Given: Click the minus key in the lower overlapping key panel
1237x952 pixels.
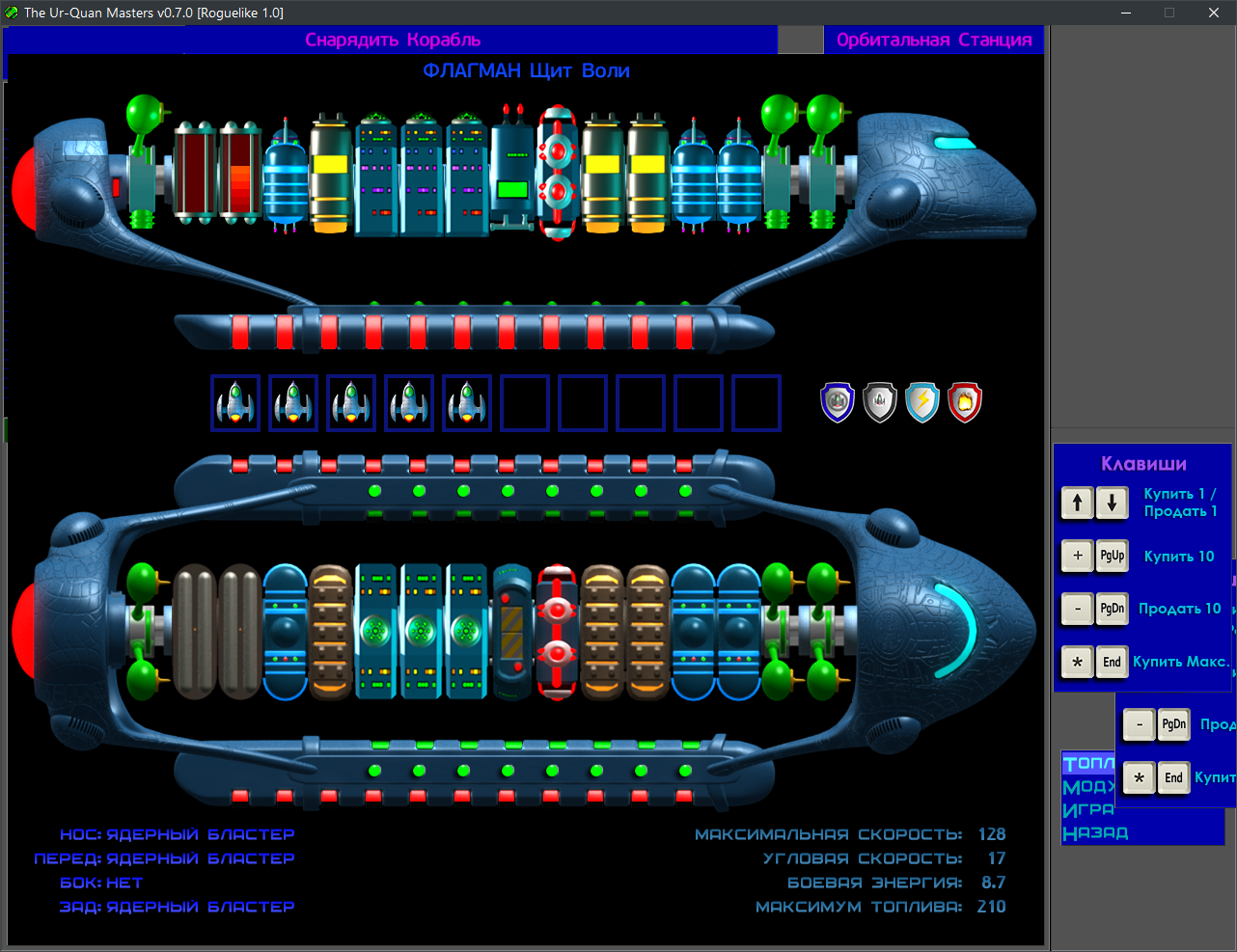Looking at the screenshot, I should [1140, 724].
